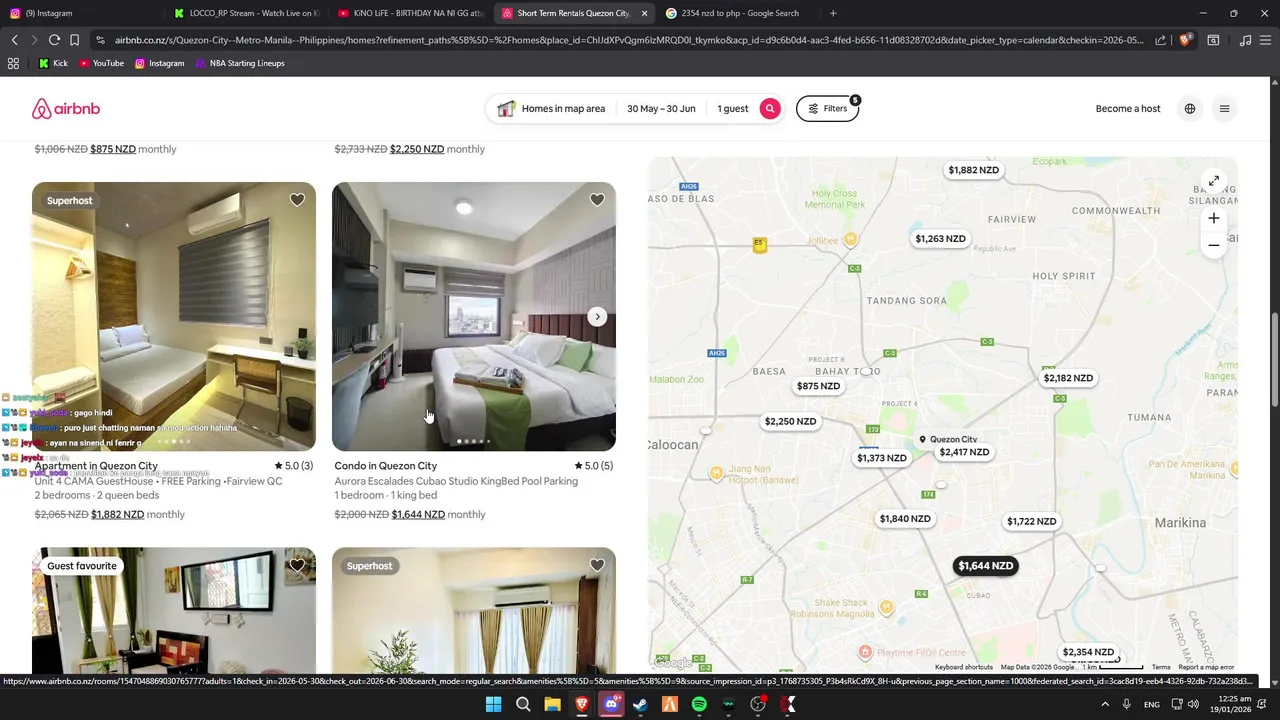Reload the current page
Image resolution: width=1280 pixels, height=720 pixels.
point(54,40)
